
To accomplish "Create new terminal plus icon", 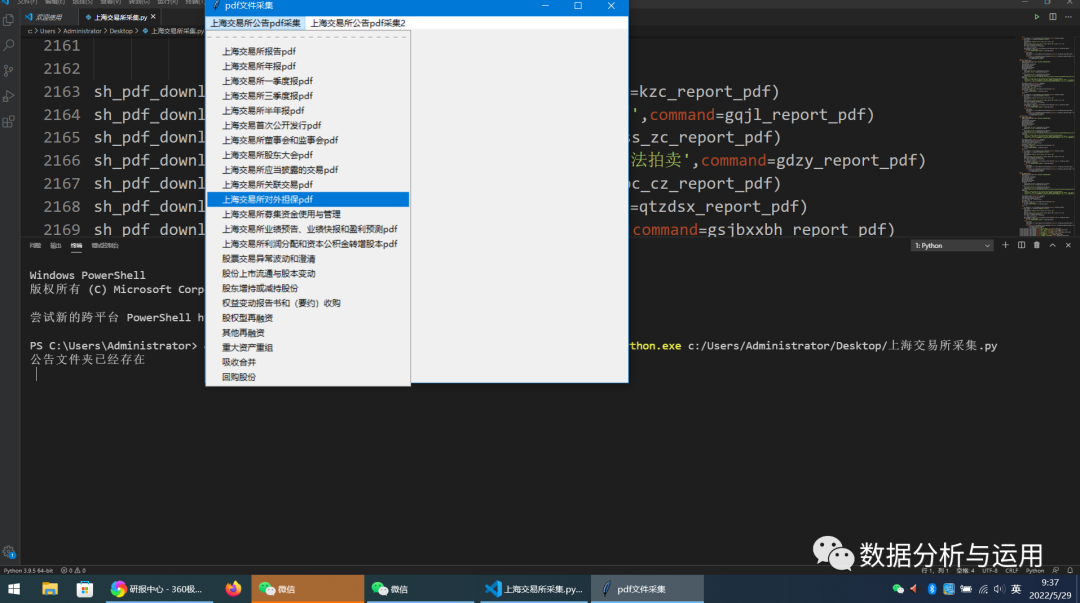I will pyautogui.click(x=1005, y=245).
